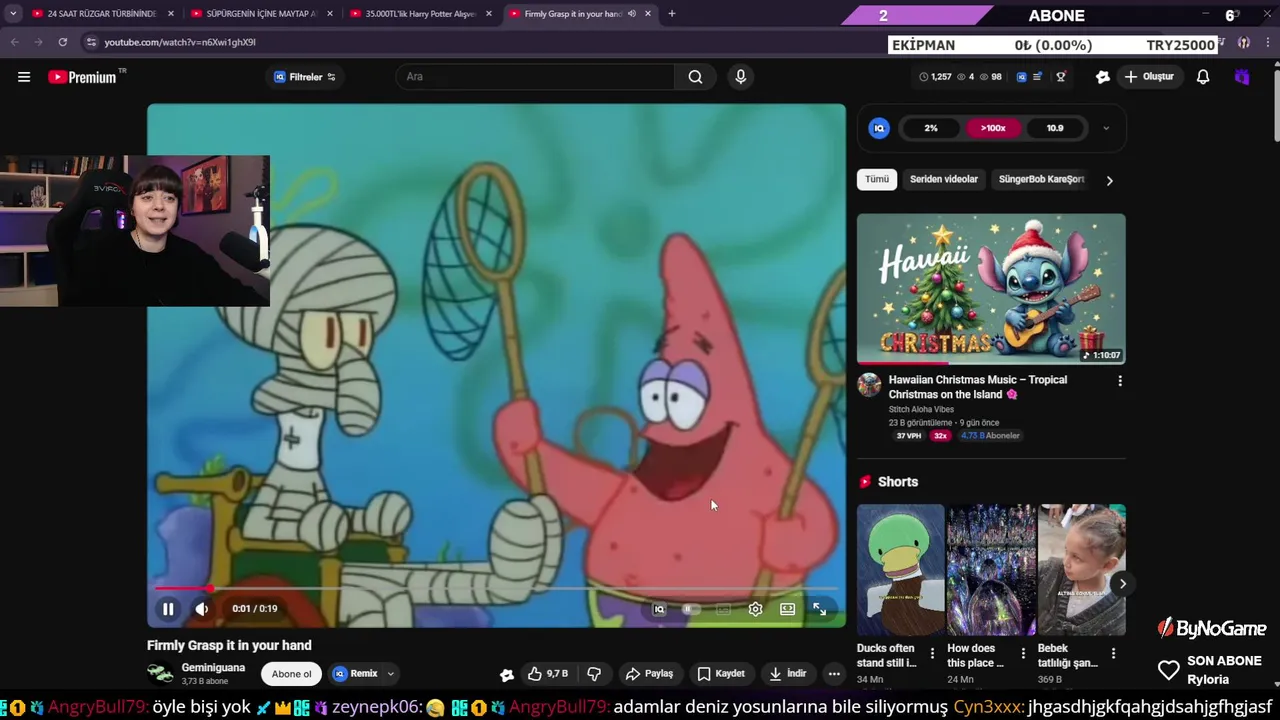Screen dimensions: 1280x720
Task: Open video player settings gear
Action: [755, 609]
